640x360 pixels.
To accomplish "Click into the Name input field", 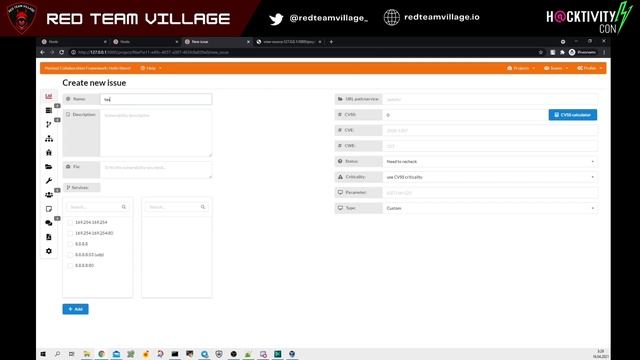I will pos(156,99).
